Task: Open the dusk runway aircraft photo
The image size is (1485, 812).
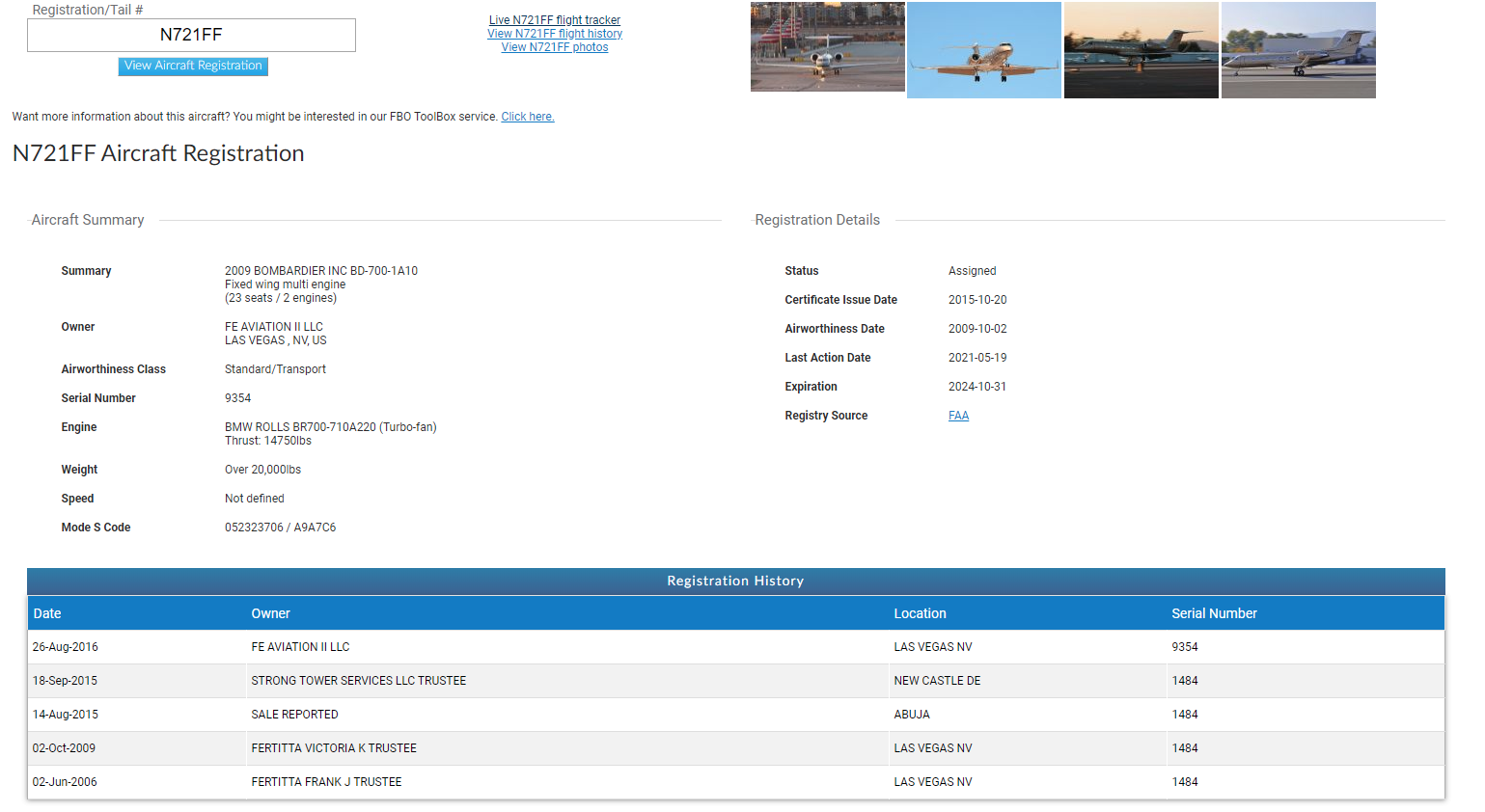Action: click(x=1141, y=50)
